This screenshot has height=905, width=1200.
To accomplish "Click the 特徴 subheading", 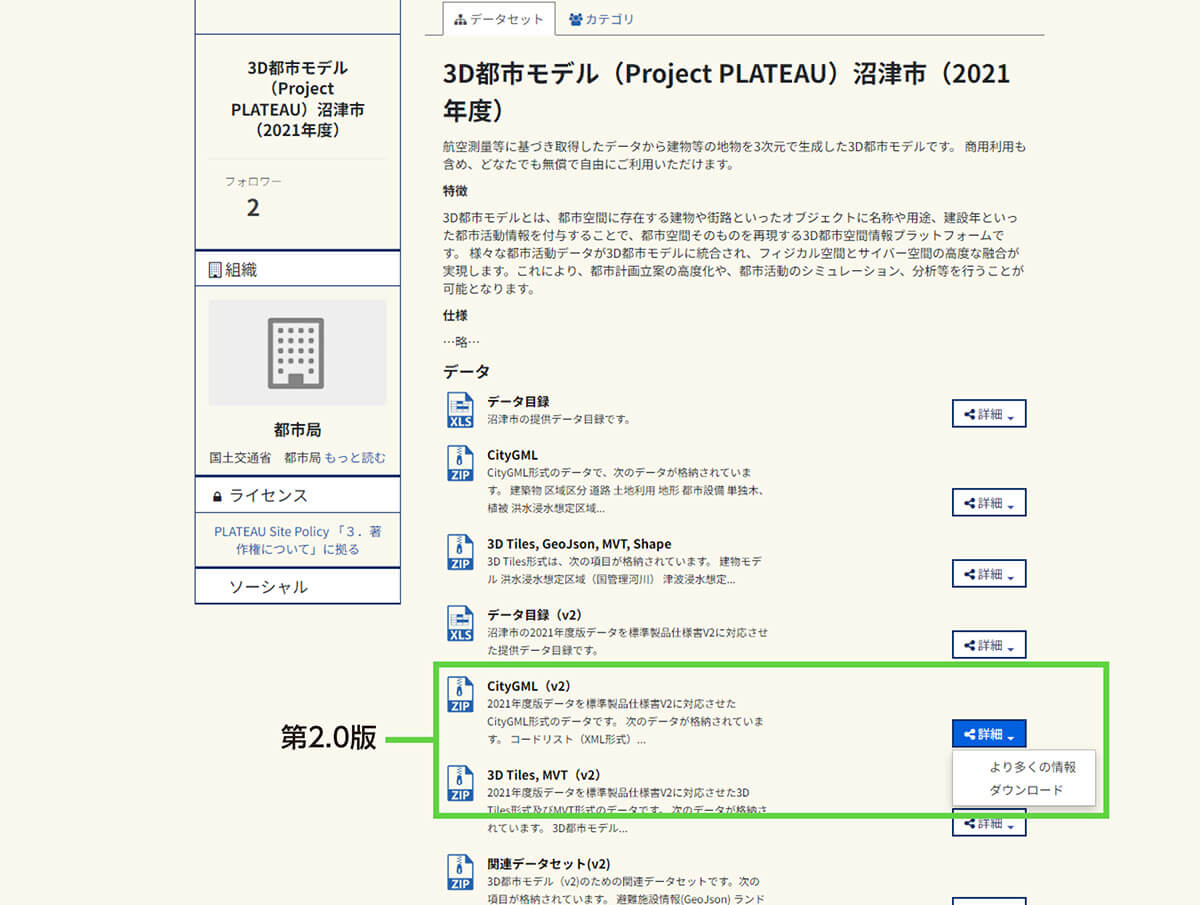I will pos(455,191).
